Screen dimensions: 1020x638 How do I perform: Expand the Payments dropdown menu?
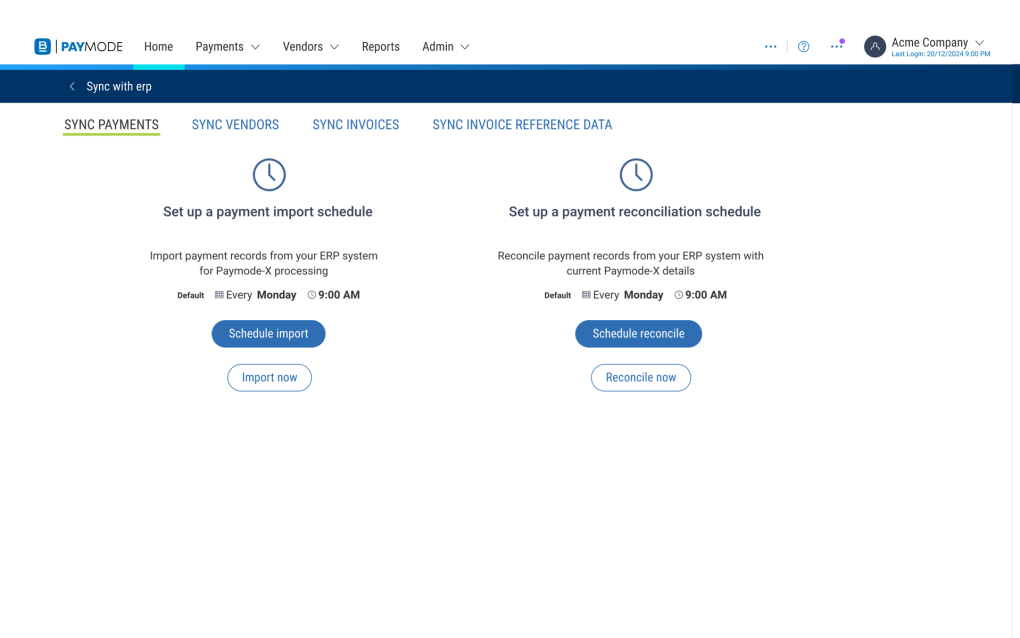(227, 47)
